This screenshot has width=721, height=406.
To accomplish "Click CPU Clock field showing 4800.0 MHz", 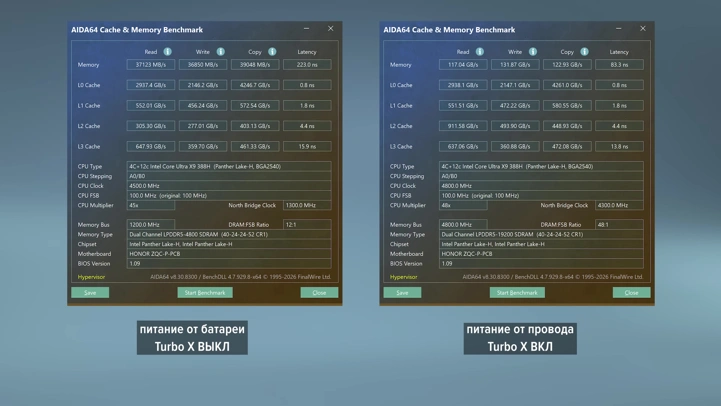I will 541,186.
